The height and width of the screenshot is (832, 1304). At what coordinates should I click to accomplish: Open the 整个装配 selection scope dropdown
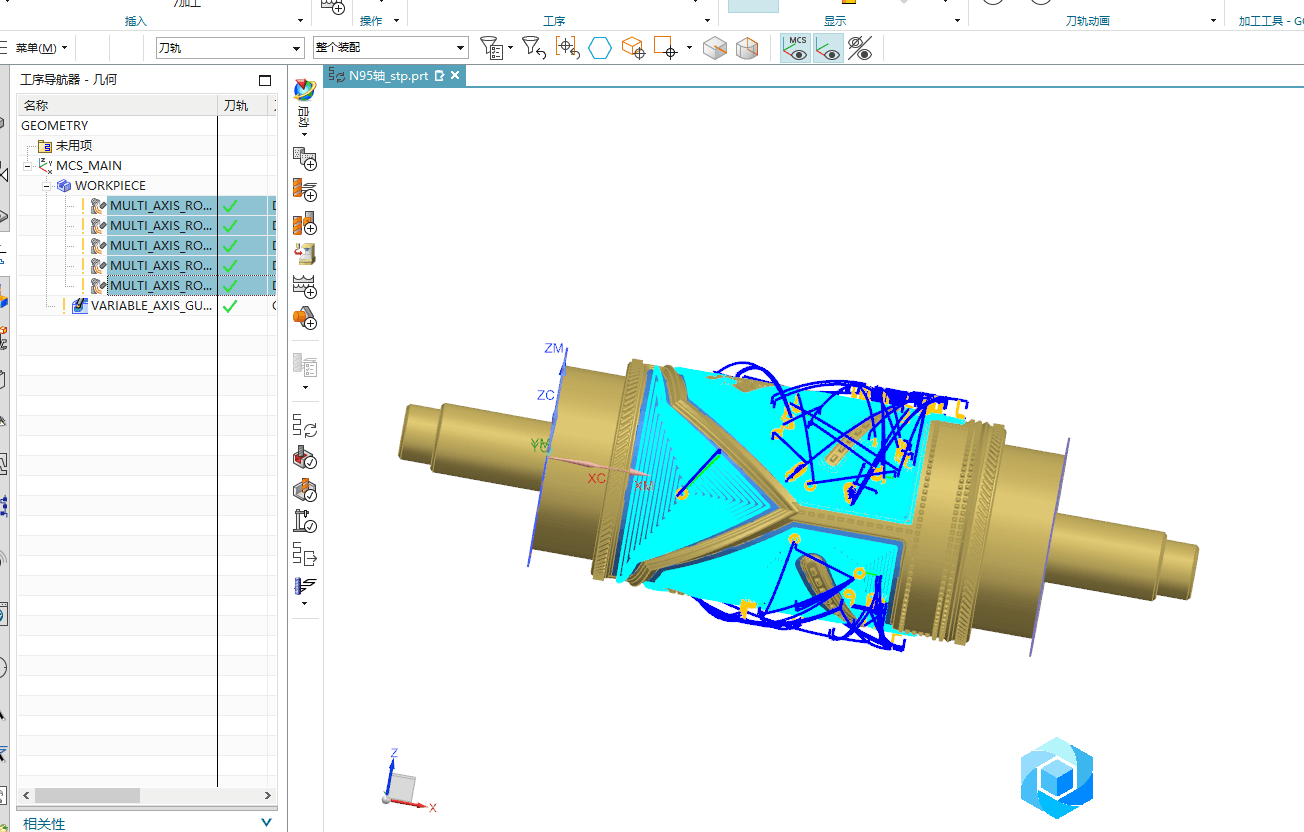coord(461,48)
